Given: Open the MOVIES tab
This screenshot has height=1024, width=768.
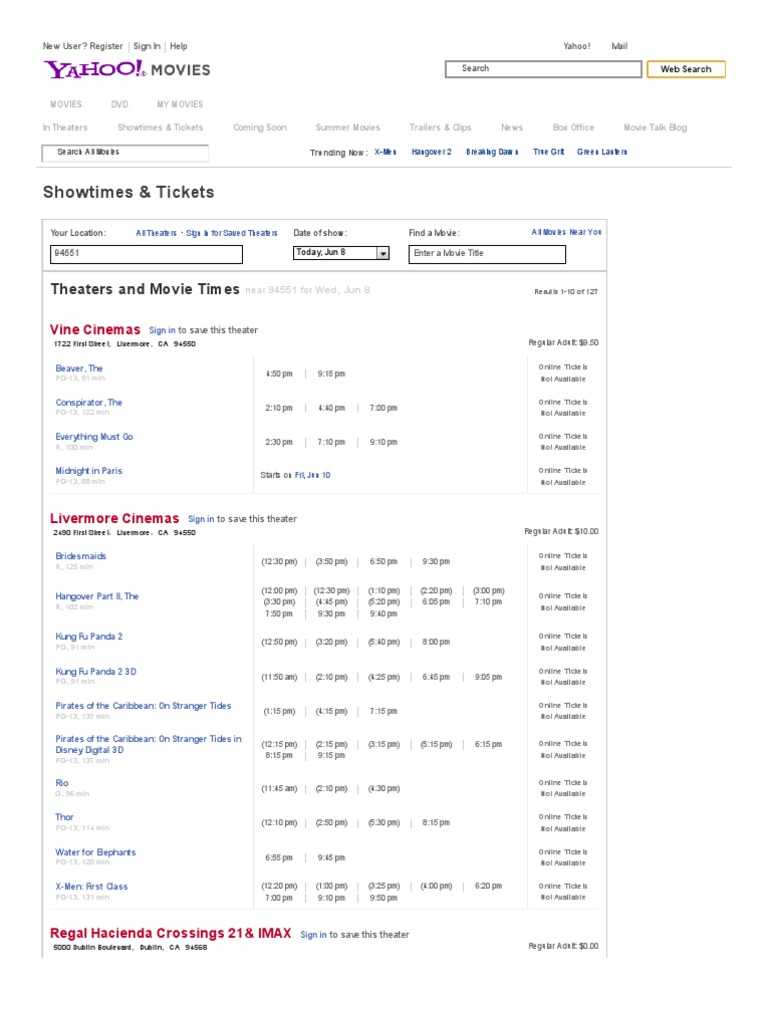Looking at the screenshot, I should pyautogui.click(x=66, y=104).
